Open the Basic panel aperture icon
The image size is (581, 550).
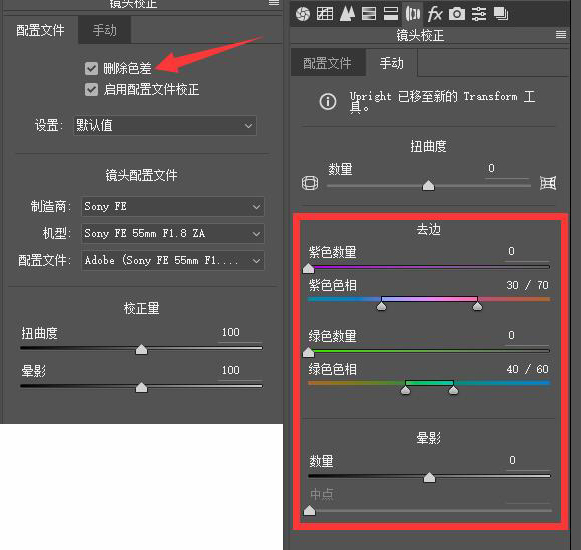click(x=303, y=14)
